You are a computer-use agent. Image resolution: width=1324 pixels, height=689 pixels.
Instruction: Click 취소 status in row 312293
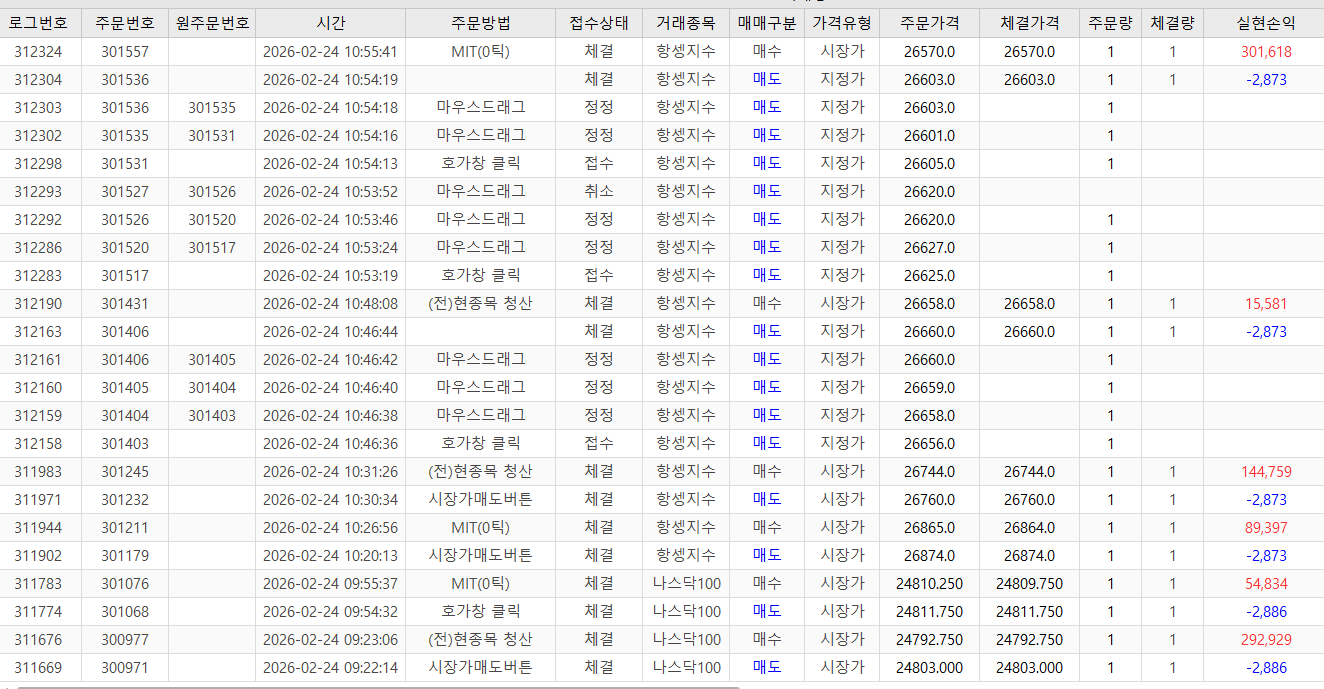[x=599, y=192]
